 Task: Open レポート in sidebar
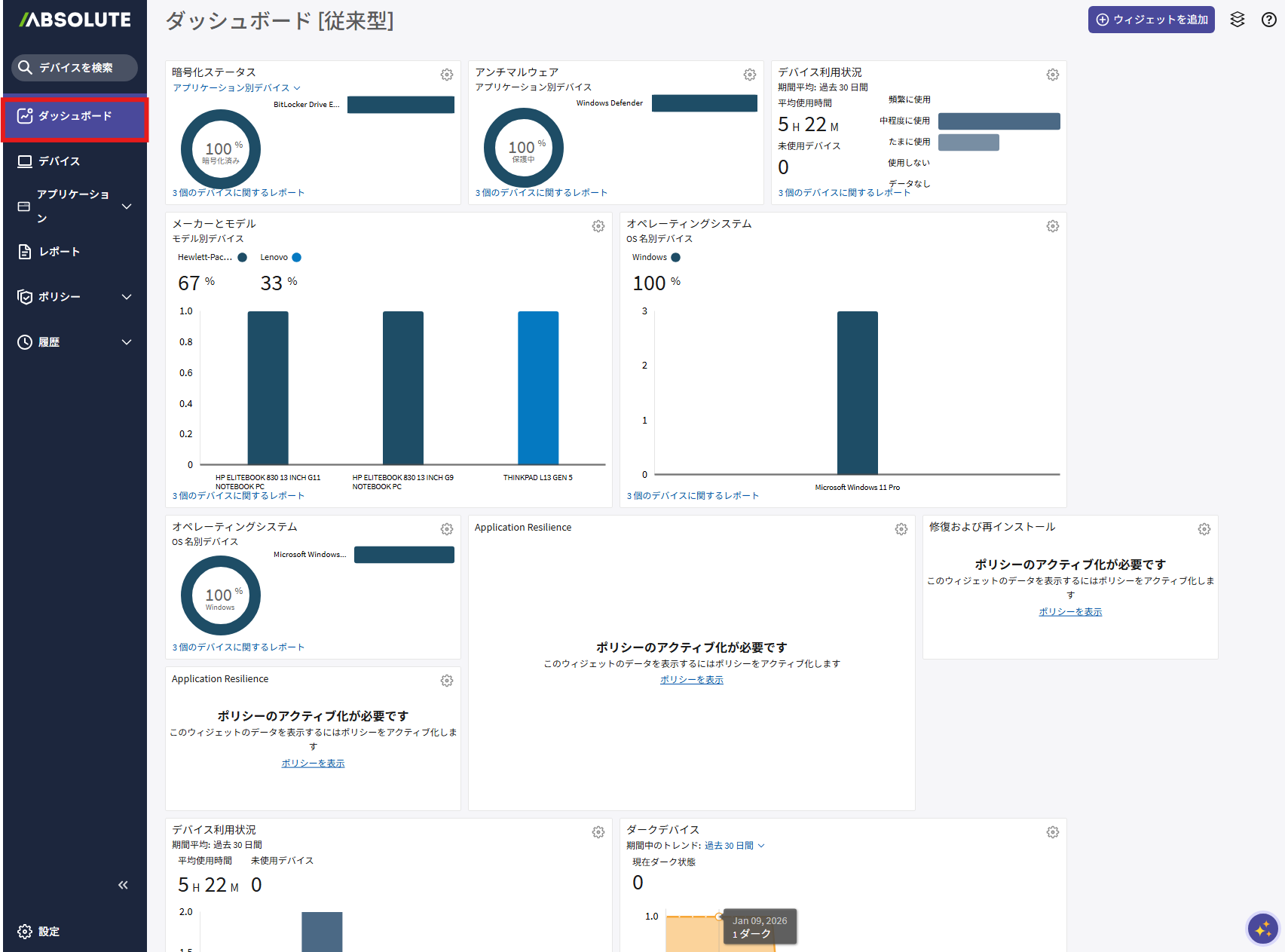pyautogui.click(x=60, y=252)
